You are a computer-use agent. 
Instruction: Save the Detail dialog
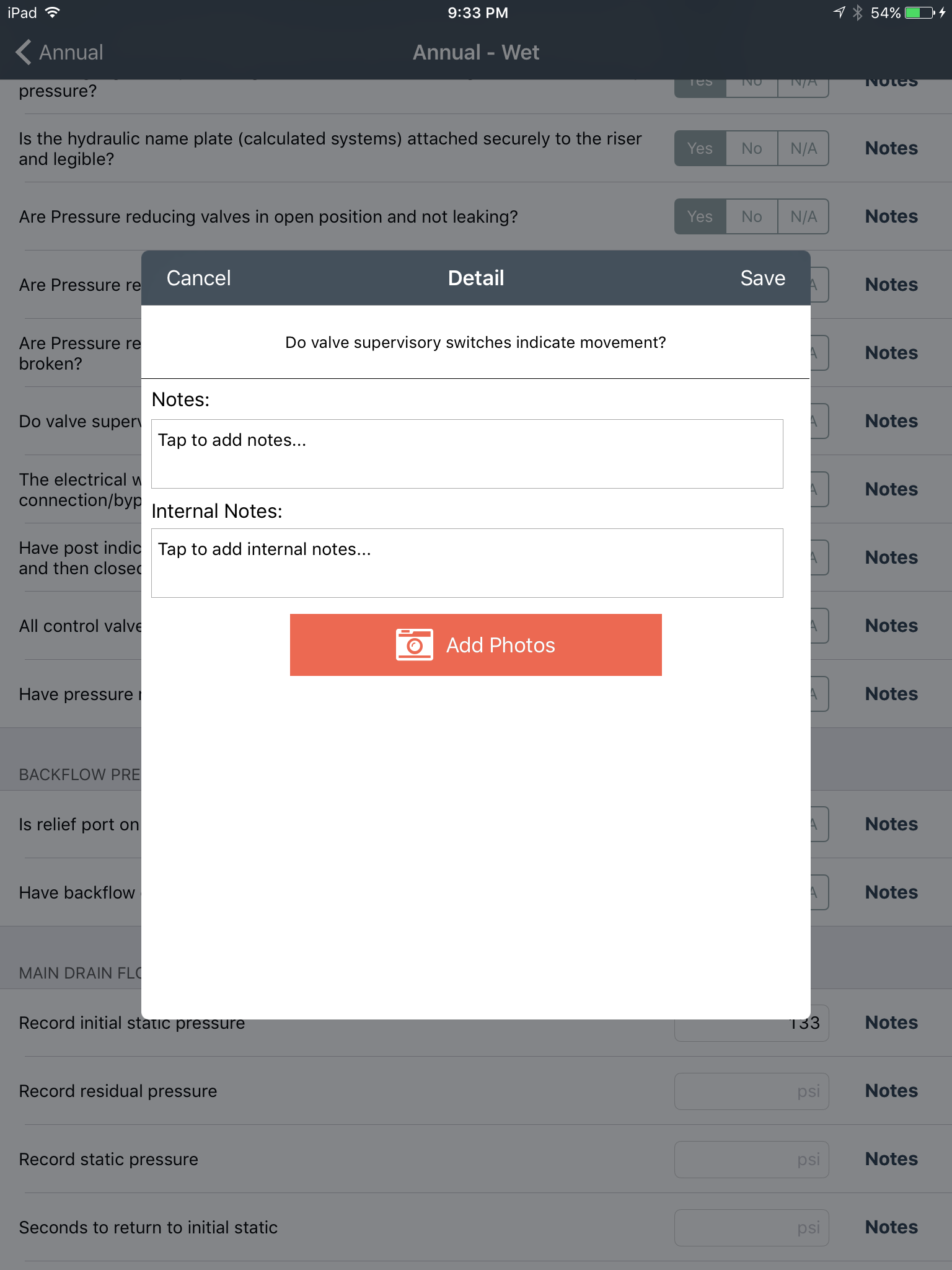pos(762,278)
